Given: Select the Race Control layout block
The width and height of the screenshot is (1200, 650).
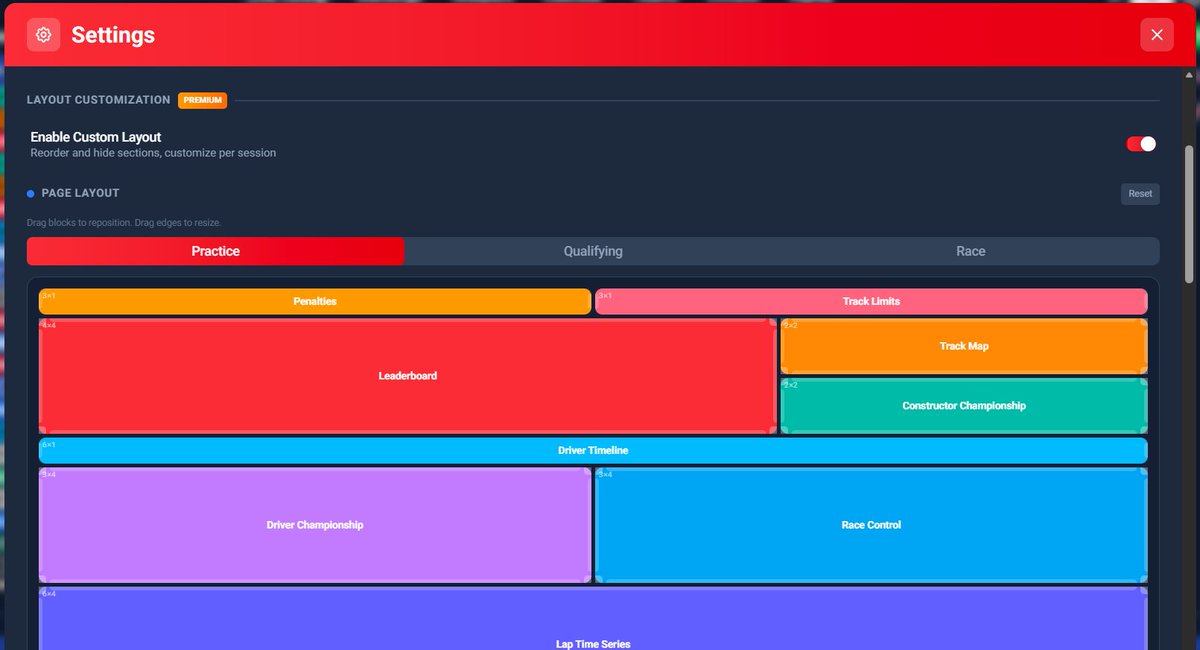Looking at the screenshot, I should coord(871,525).
